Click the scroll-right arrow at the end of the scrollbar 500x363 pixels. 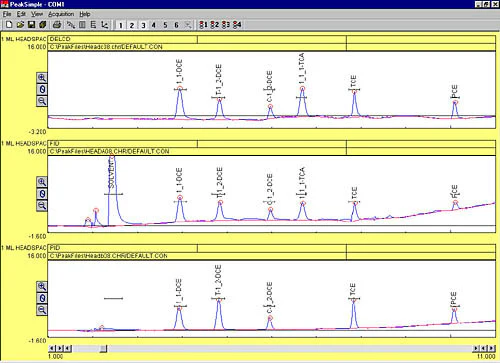491,349
